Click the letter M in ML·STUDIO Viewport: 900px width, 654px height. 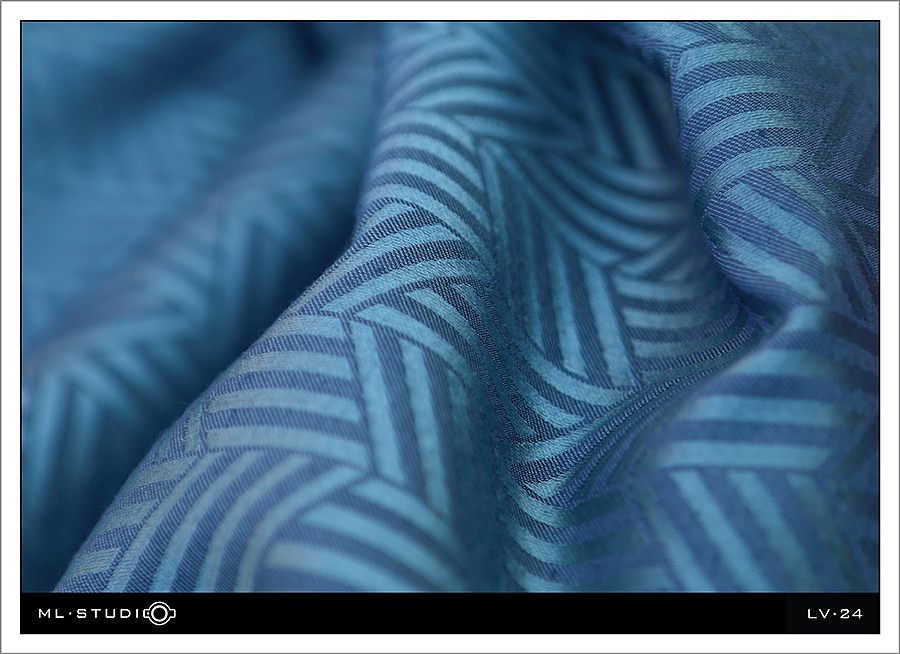pos(45,613)
